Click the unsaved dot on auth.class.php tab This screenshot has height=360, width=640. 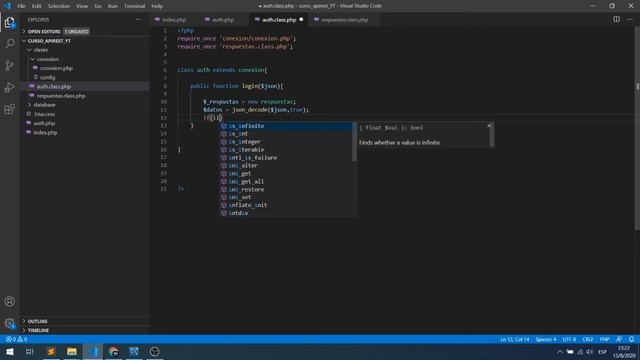301,20
